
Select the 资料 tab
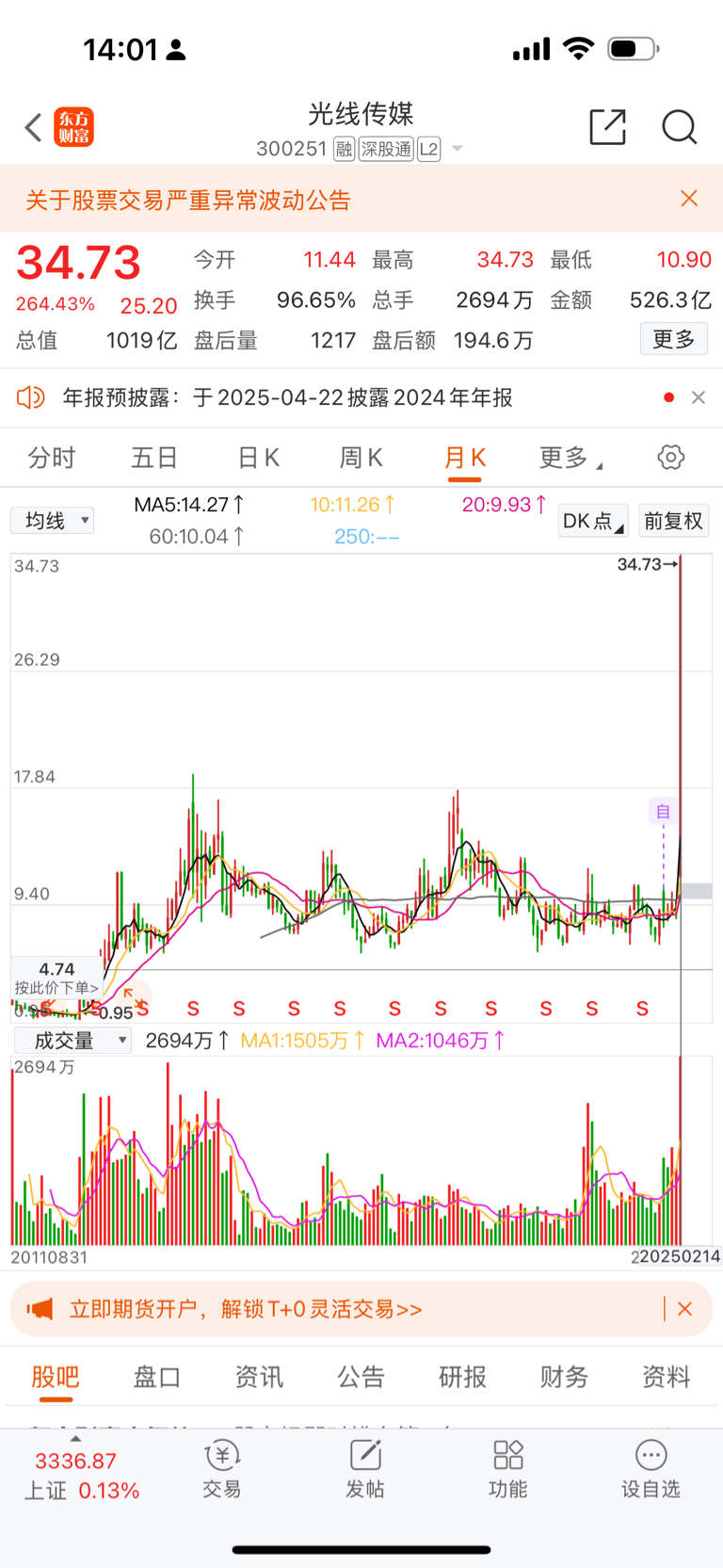[666, 1377]
